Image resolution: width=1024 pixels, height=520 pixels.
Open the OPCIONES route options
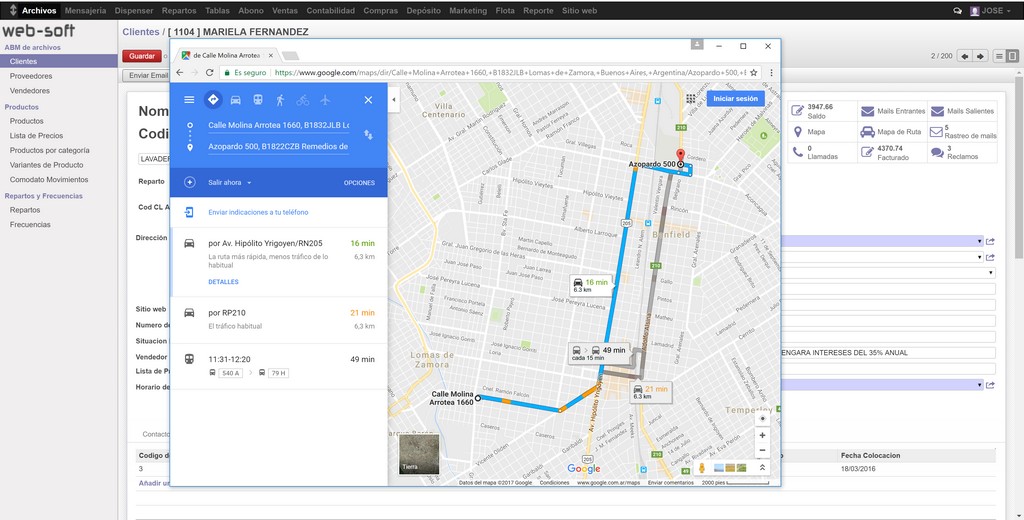click(359, 183)
